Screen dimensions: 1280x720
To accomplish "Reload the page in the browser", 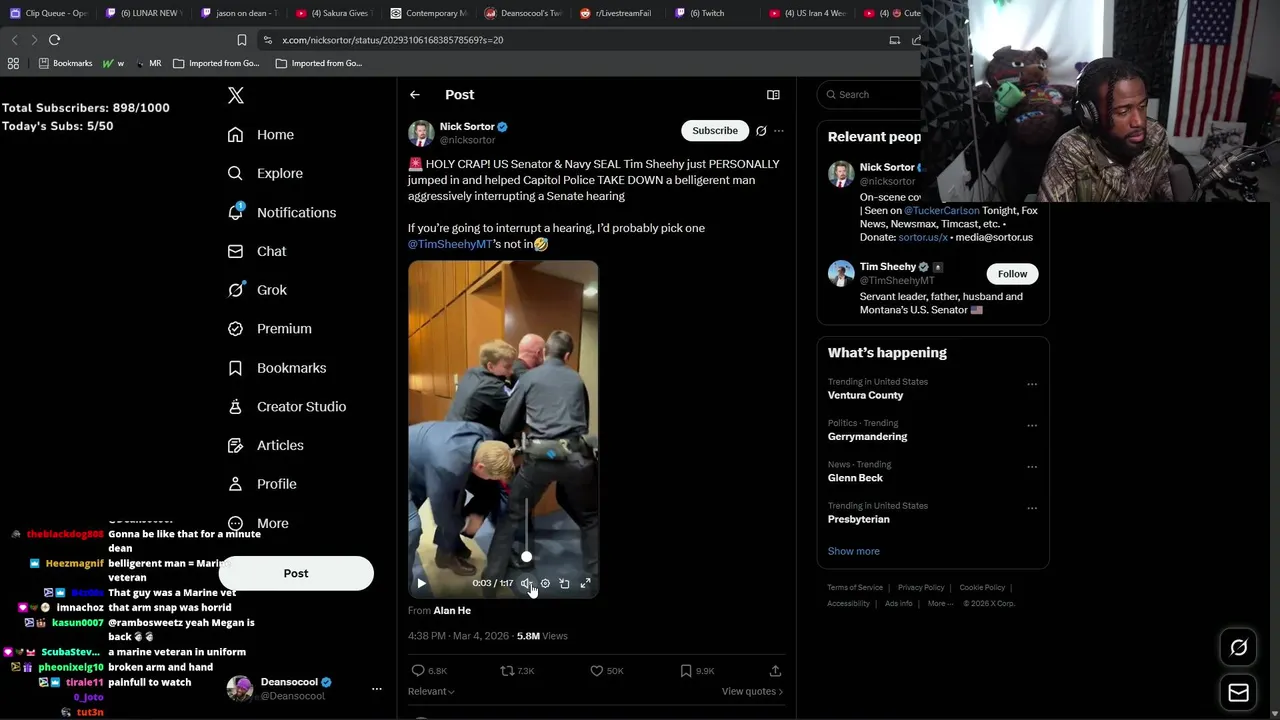I will [54, 40].
